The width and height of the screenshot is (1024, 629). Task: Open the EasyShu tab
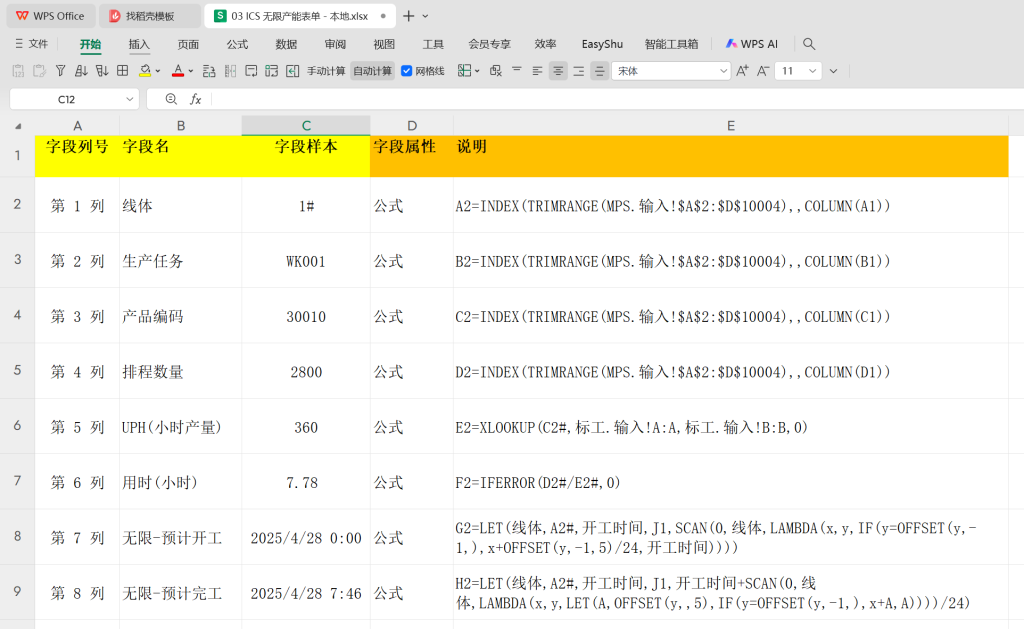[x=602, y=44]
